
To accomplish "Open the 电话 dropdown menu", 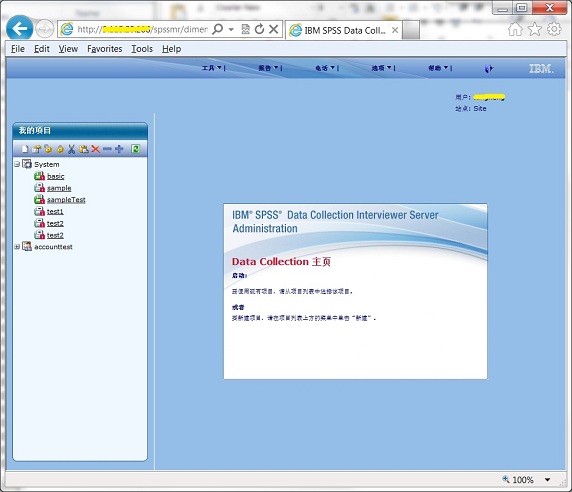I will pos(325,68).
